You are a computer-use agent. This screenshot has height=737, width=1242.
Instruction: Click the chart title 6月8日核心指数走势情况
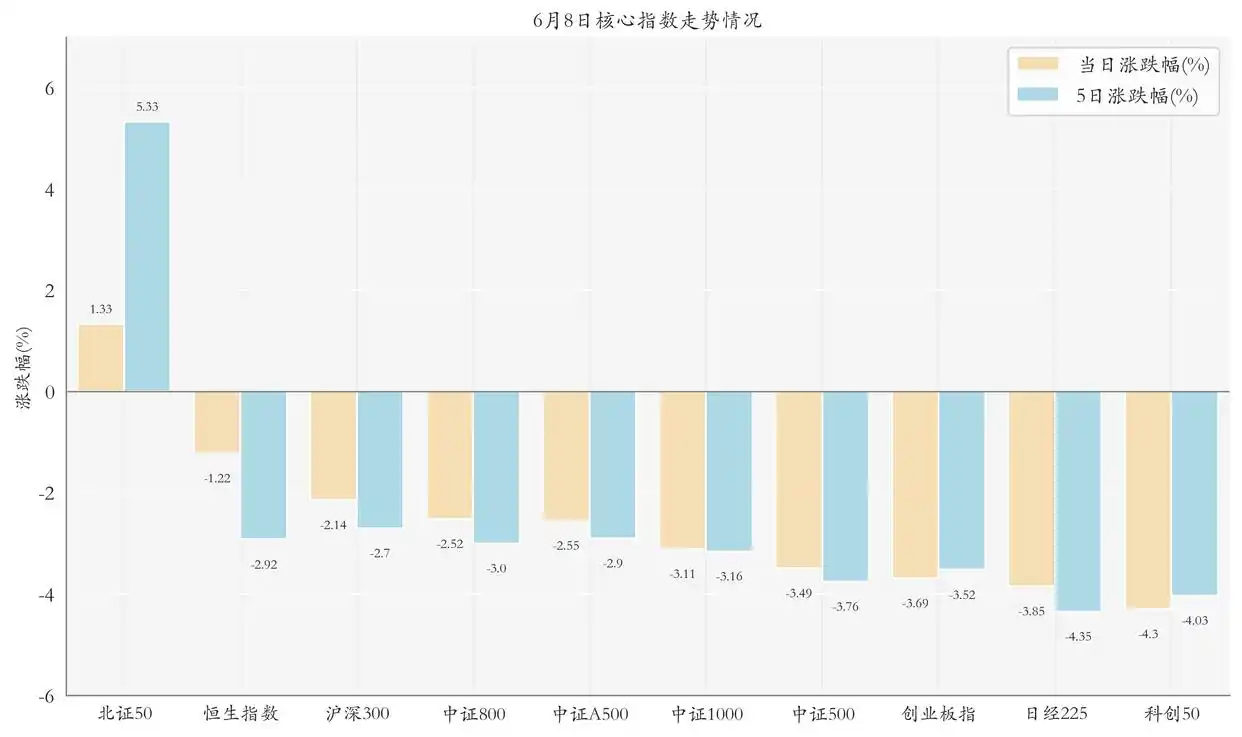[647, 20]
